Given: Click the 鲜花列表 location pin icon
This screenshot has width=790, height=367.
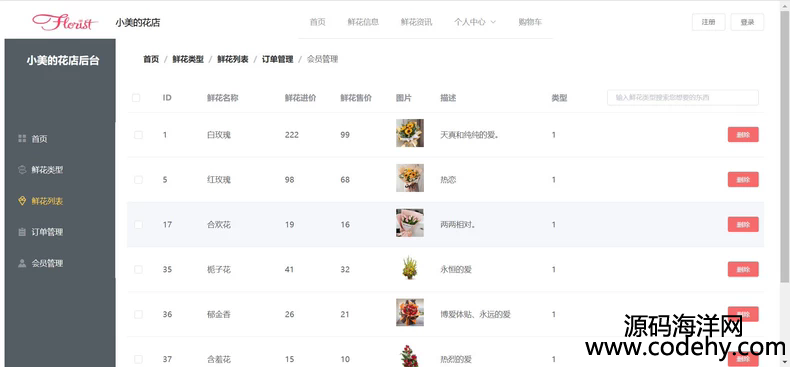Looking at the screenshot, I should [22, 201].
